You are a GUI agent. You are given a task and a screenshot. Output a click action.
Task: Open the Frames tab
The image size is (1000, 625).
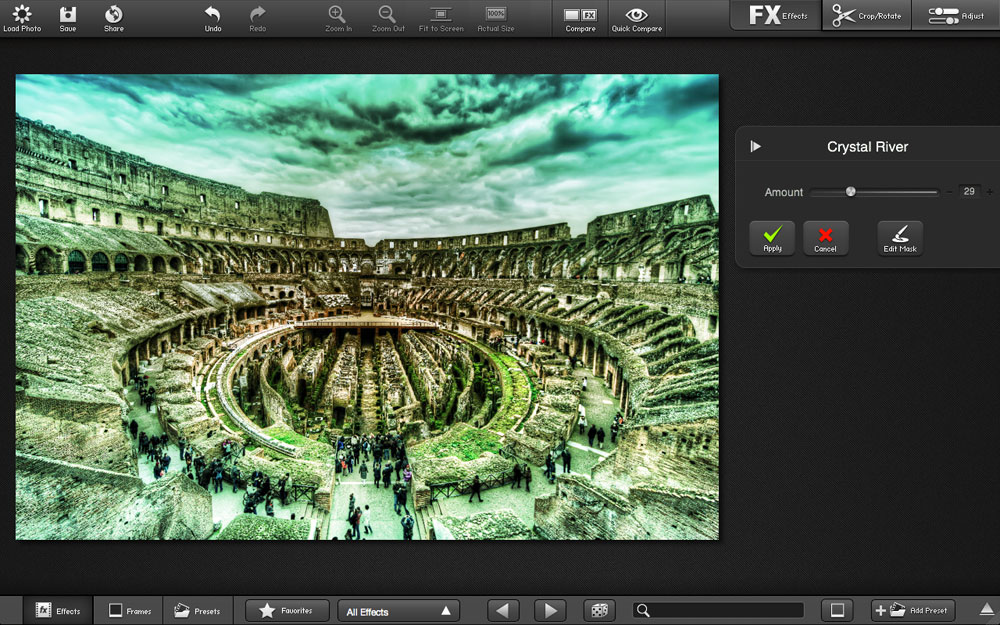pos(129,610)
